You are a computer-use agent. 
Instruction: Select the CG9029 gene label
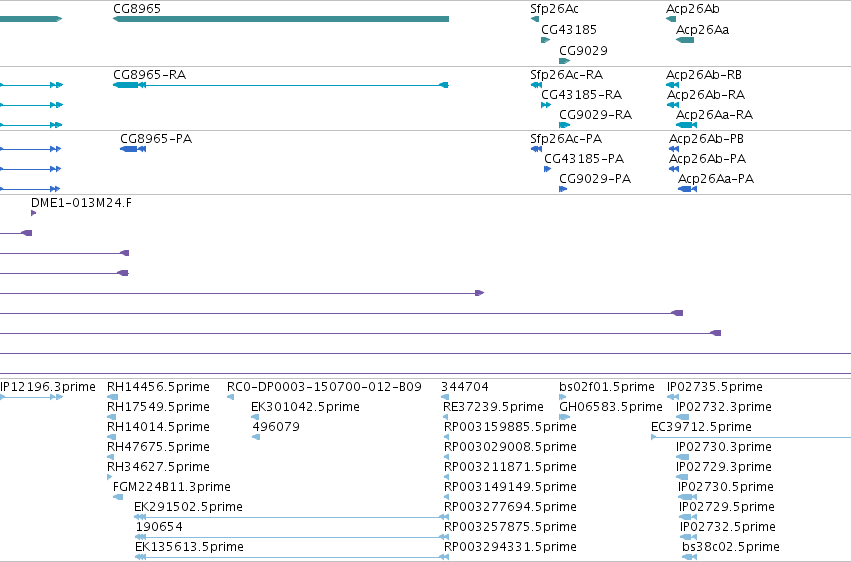coord(583,51)
